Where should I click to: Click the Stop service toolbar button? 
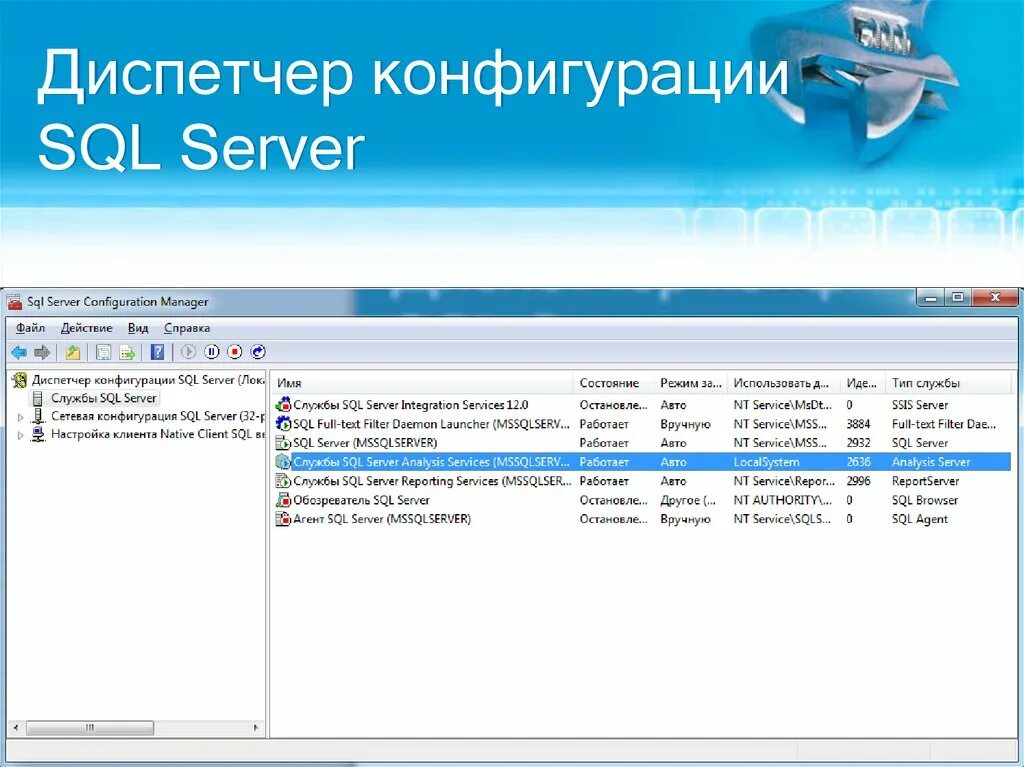pos(235,352)
